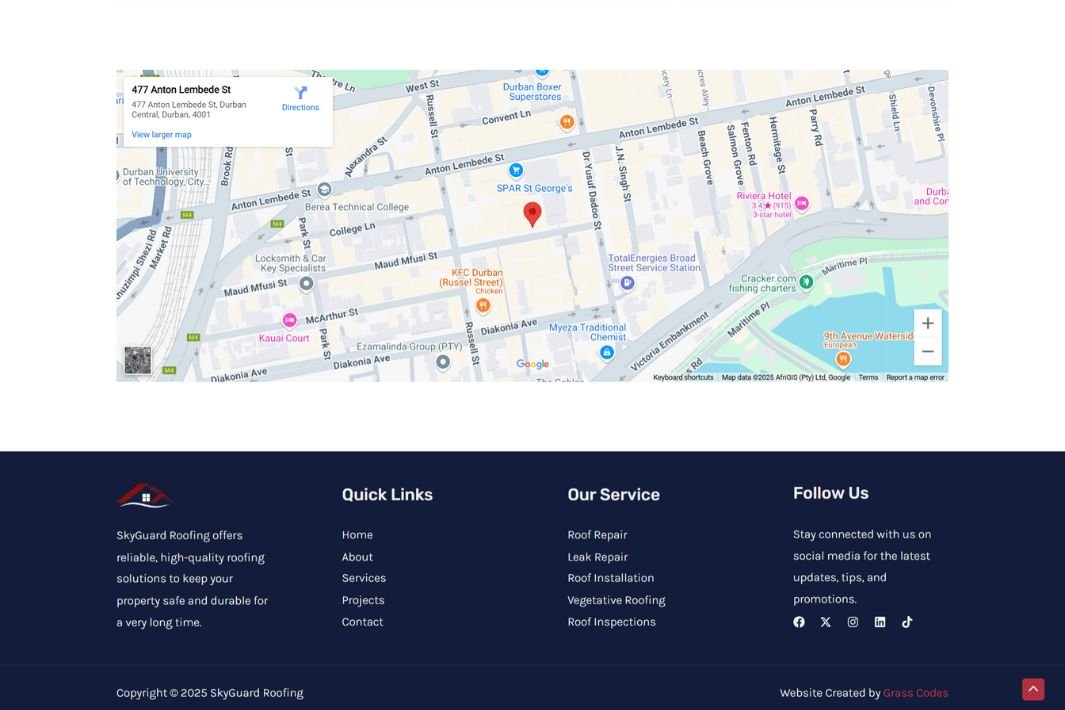Click the Durban University of Technology label
The width and height of the screenshot is (1065, 710).
pyautogui.click(x=164, y=177)
